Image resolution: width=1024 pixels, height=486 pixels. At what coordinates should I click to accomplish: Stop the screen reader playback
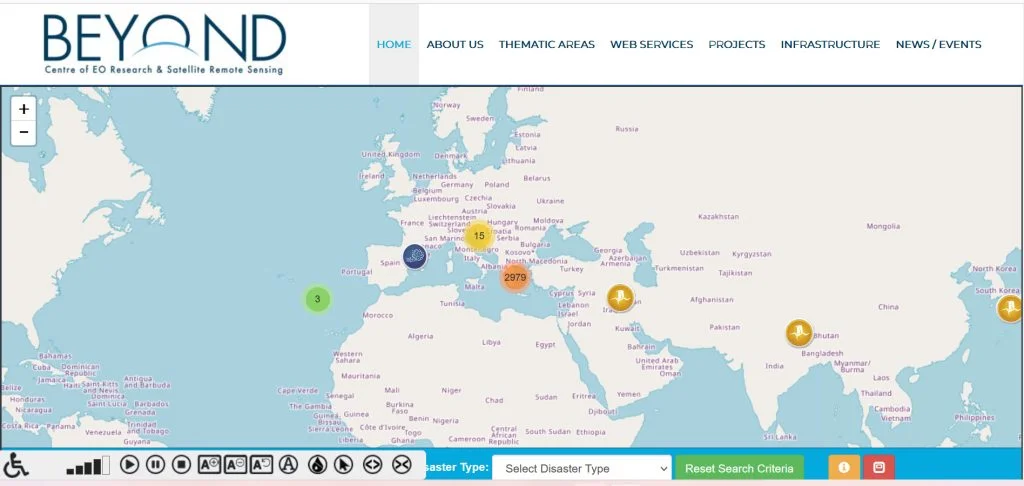(181, 464)
